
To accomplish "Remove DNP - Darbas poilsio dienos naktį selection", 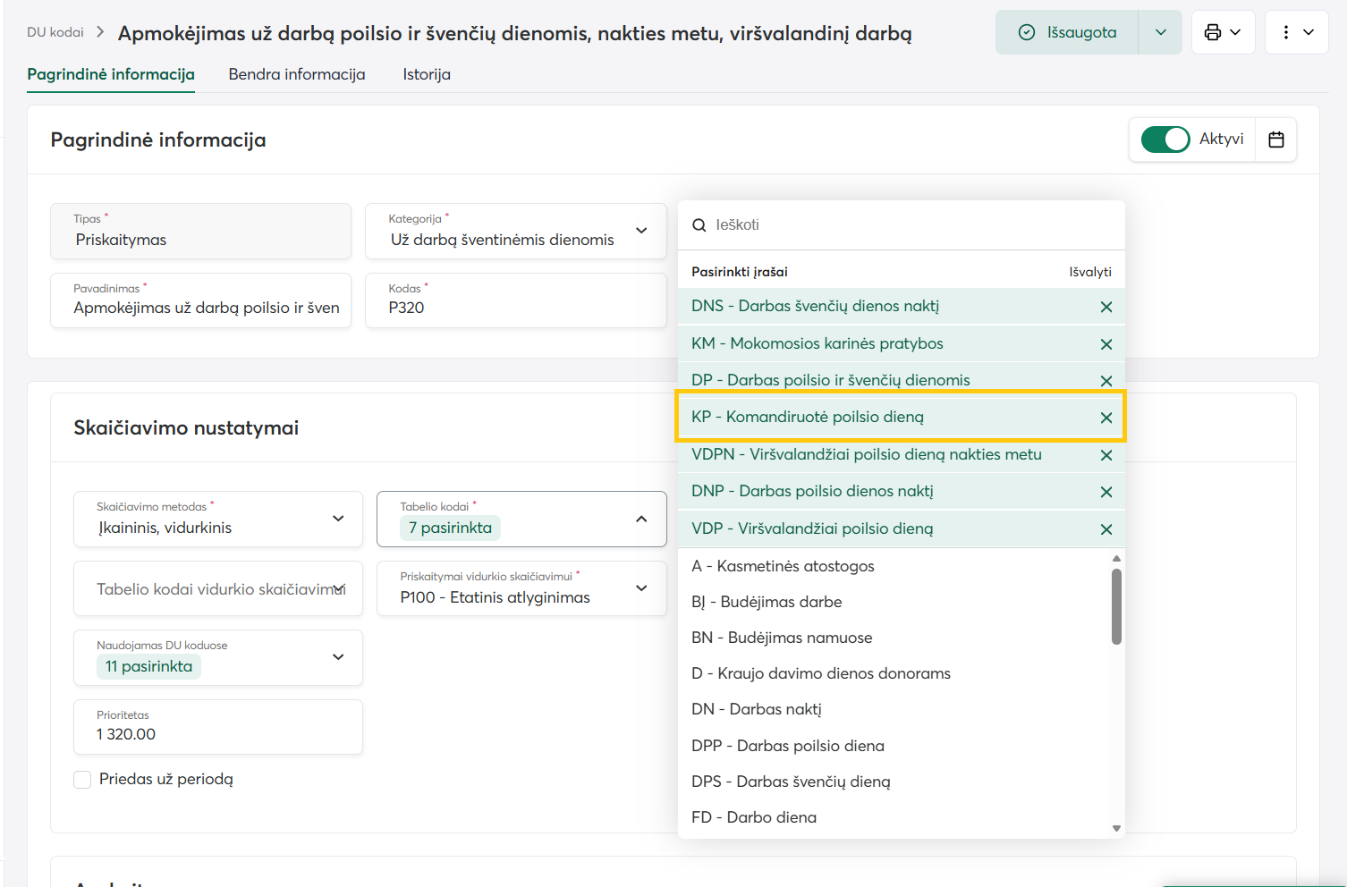I will coord(1106,492).
